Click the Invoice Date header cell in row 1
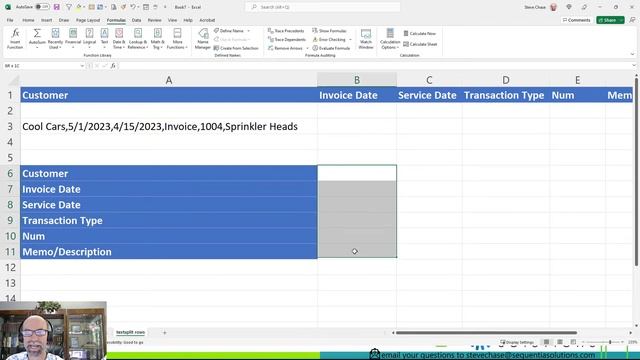 (357, 95)
